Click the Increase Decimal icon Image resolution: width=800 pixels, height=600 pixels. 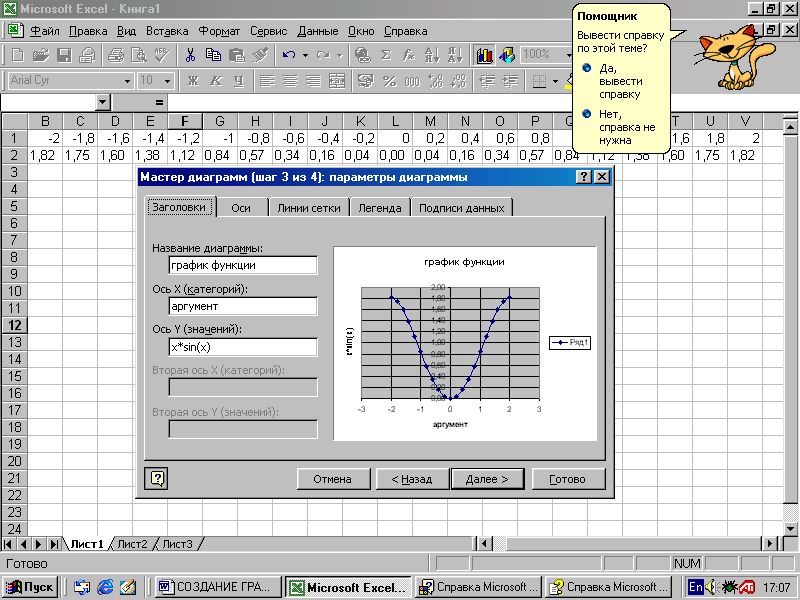(x=435, y=81)
